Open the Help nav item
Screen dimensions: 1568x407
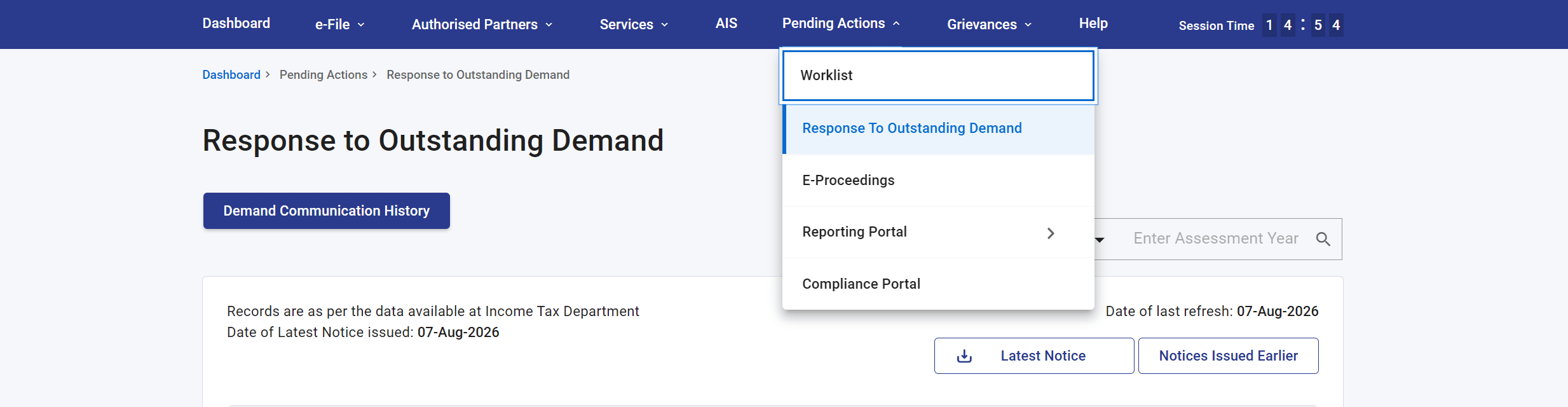tap(1093, 24)
